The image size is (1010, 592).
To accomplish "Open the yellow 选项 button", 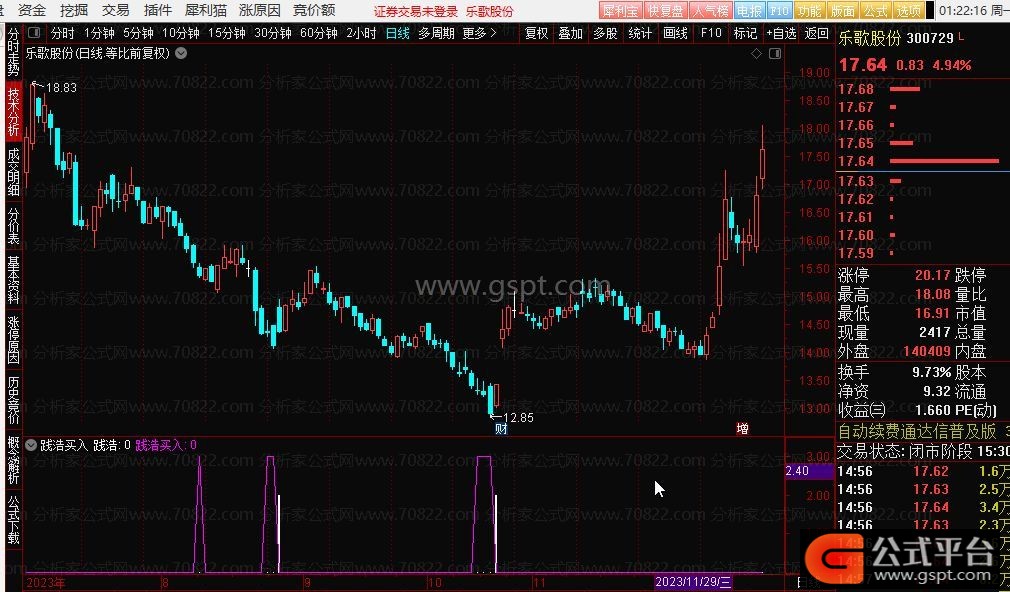I will (x=910, y=10).
